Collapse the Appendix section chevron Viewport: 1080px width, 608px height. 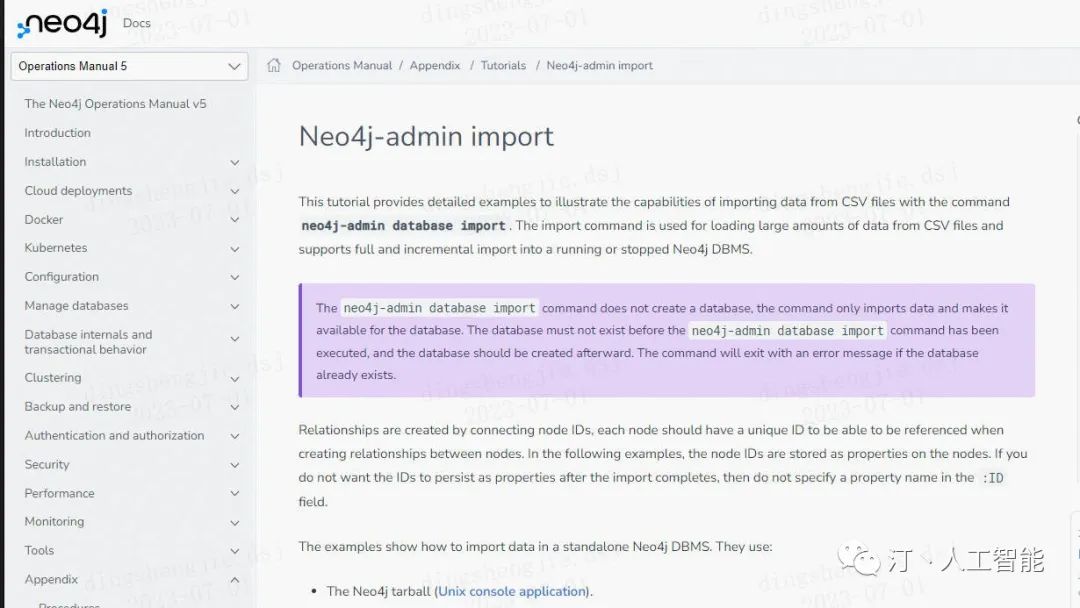click(235, 580)
